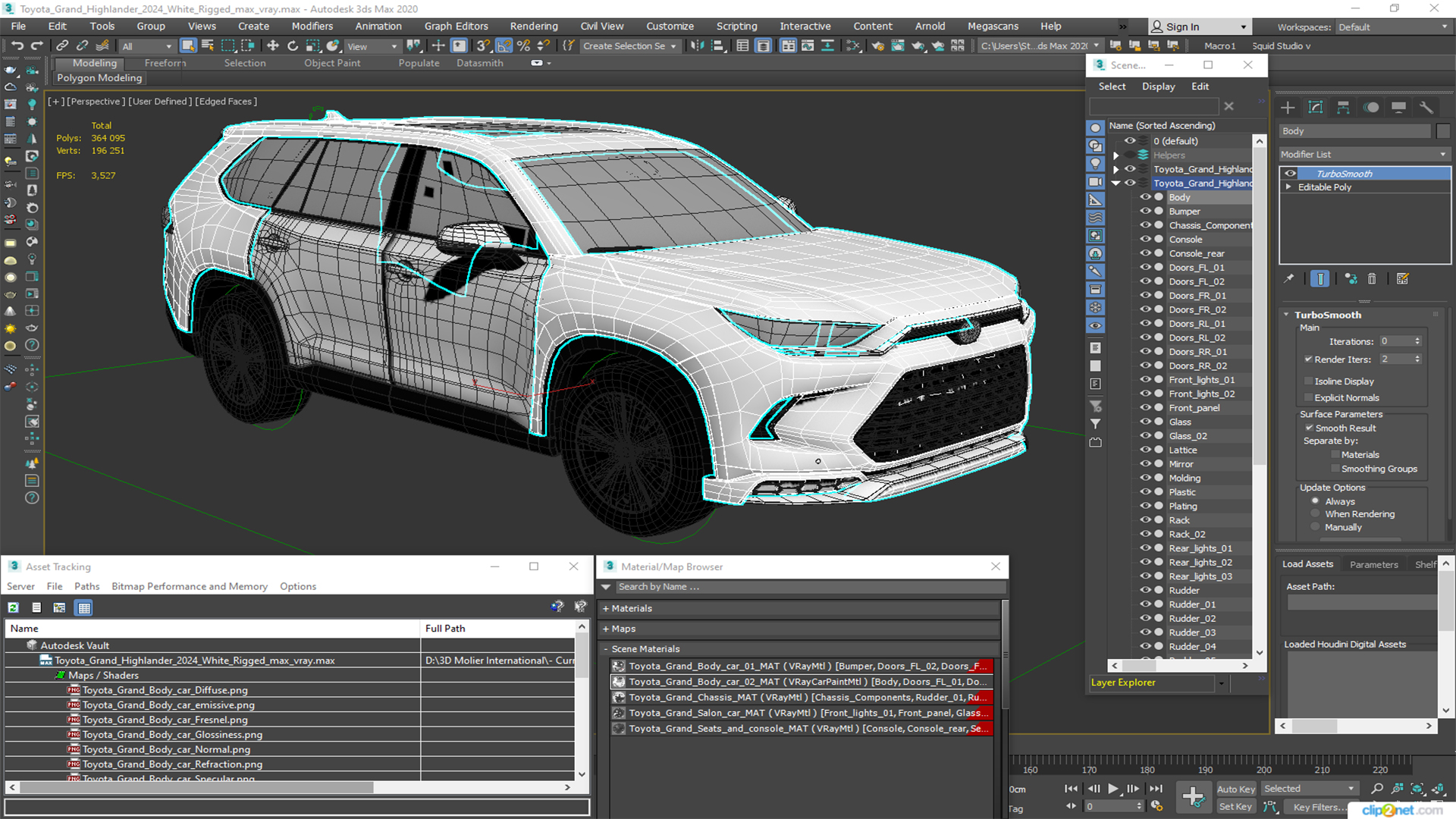Switch to the Modify command panel
Screen dimensions: 1456x819
click(1316, 108)
